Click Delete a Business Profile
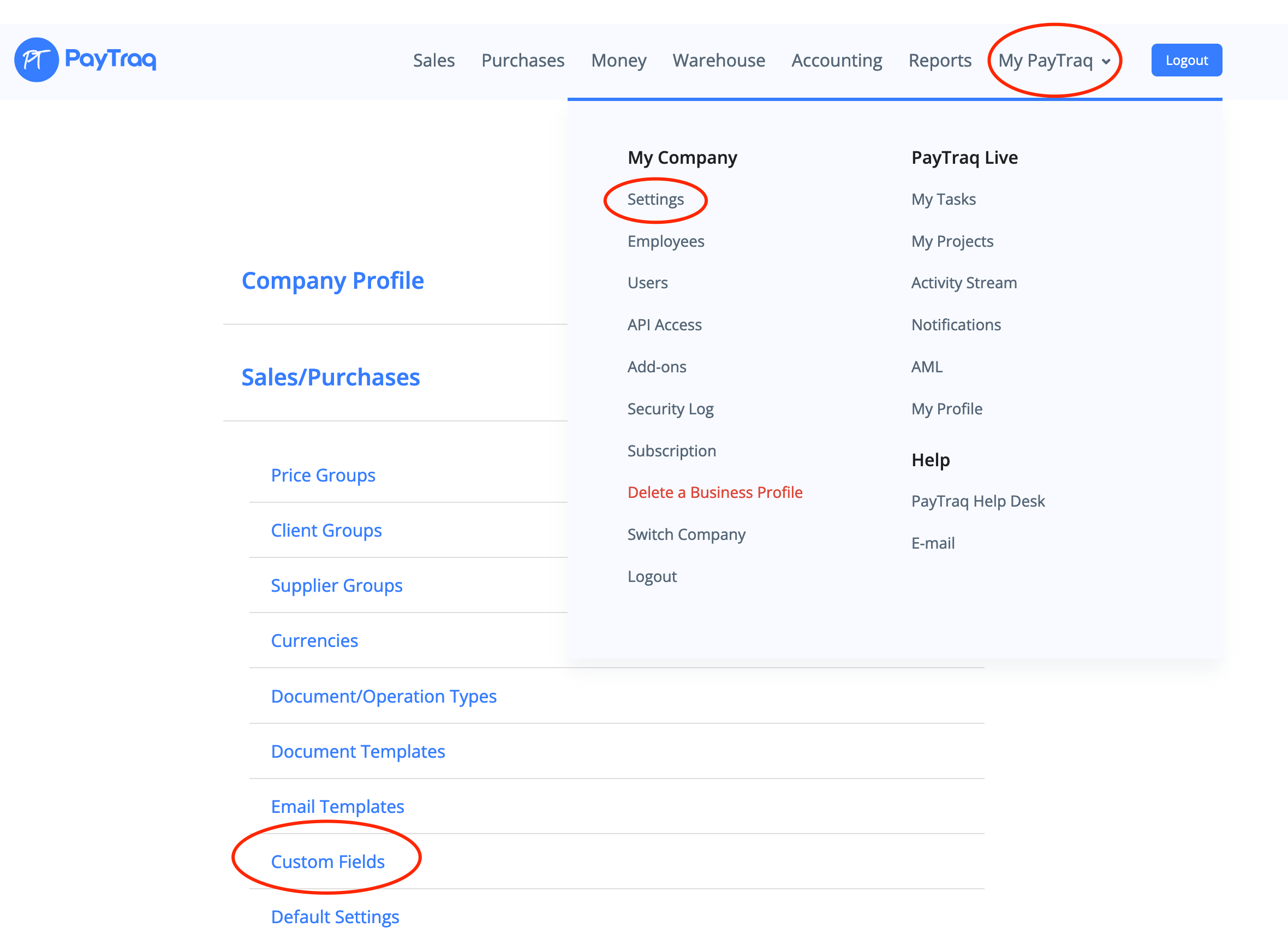 point(715,492)
